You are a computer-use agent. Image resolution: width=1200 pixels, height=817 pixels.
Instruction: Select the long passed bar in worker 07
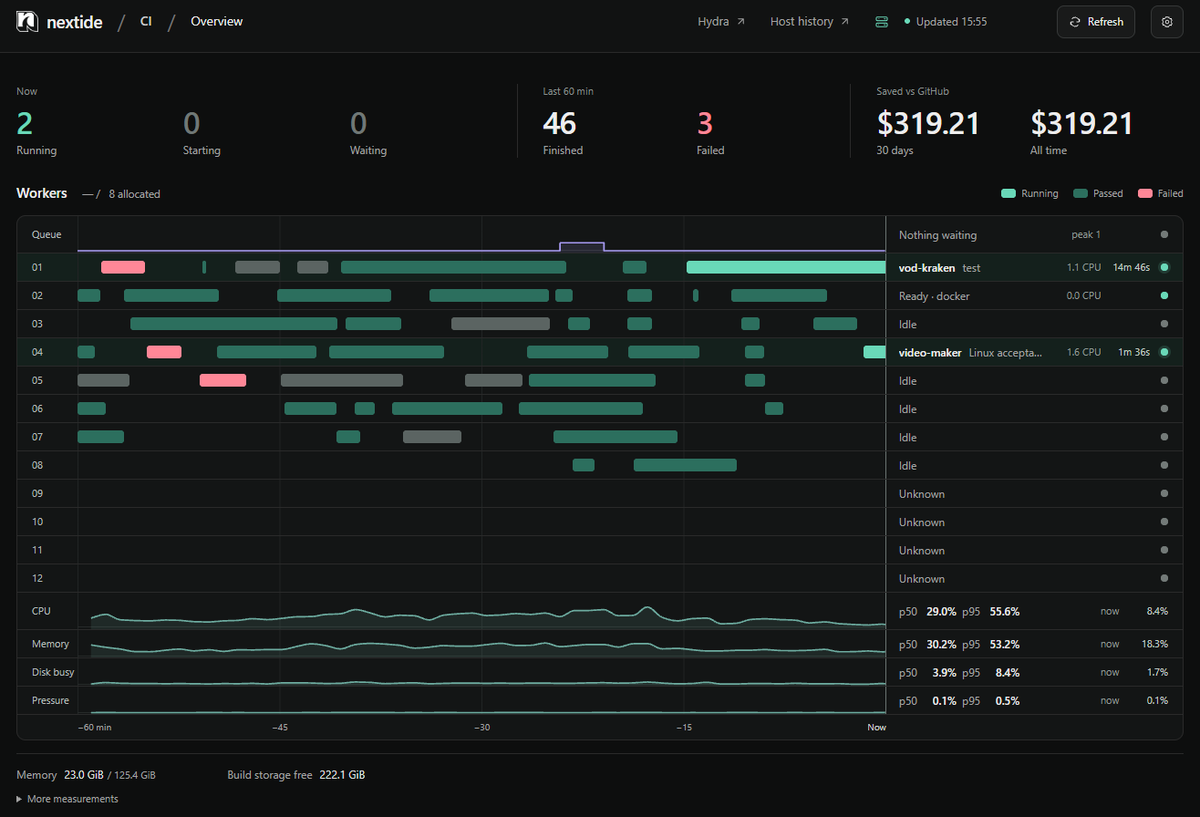(615, 437)
